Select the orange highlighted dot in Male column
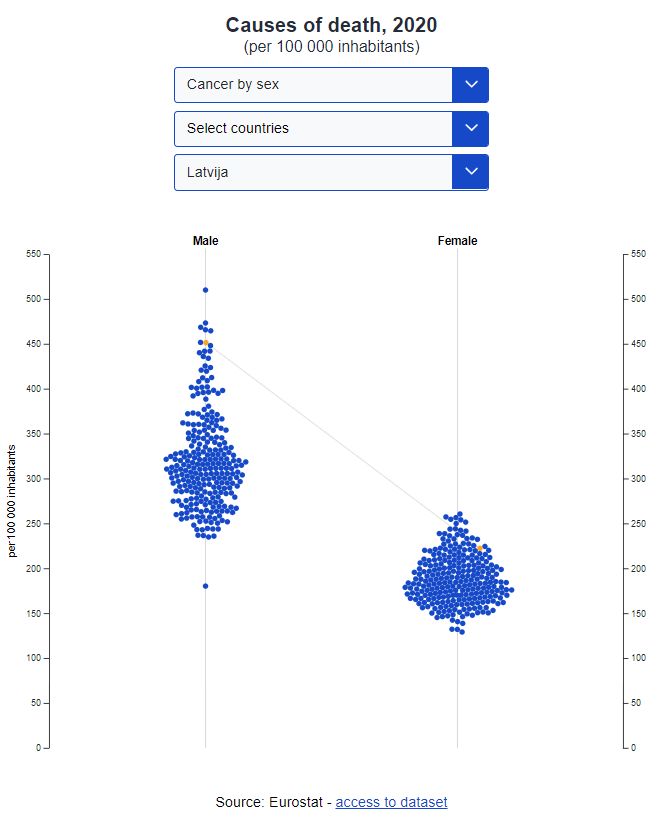The image size is (663, 824). click(x=205, y=342)
